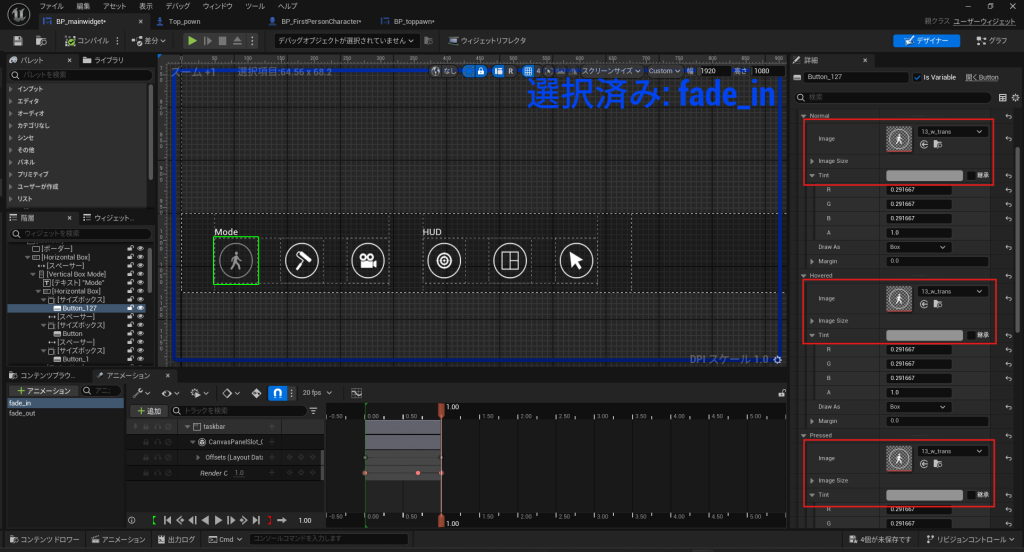
Task: Click the Save floppy disk icon
Action: [x=18, y=41]
